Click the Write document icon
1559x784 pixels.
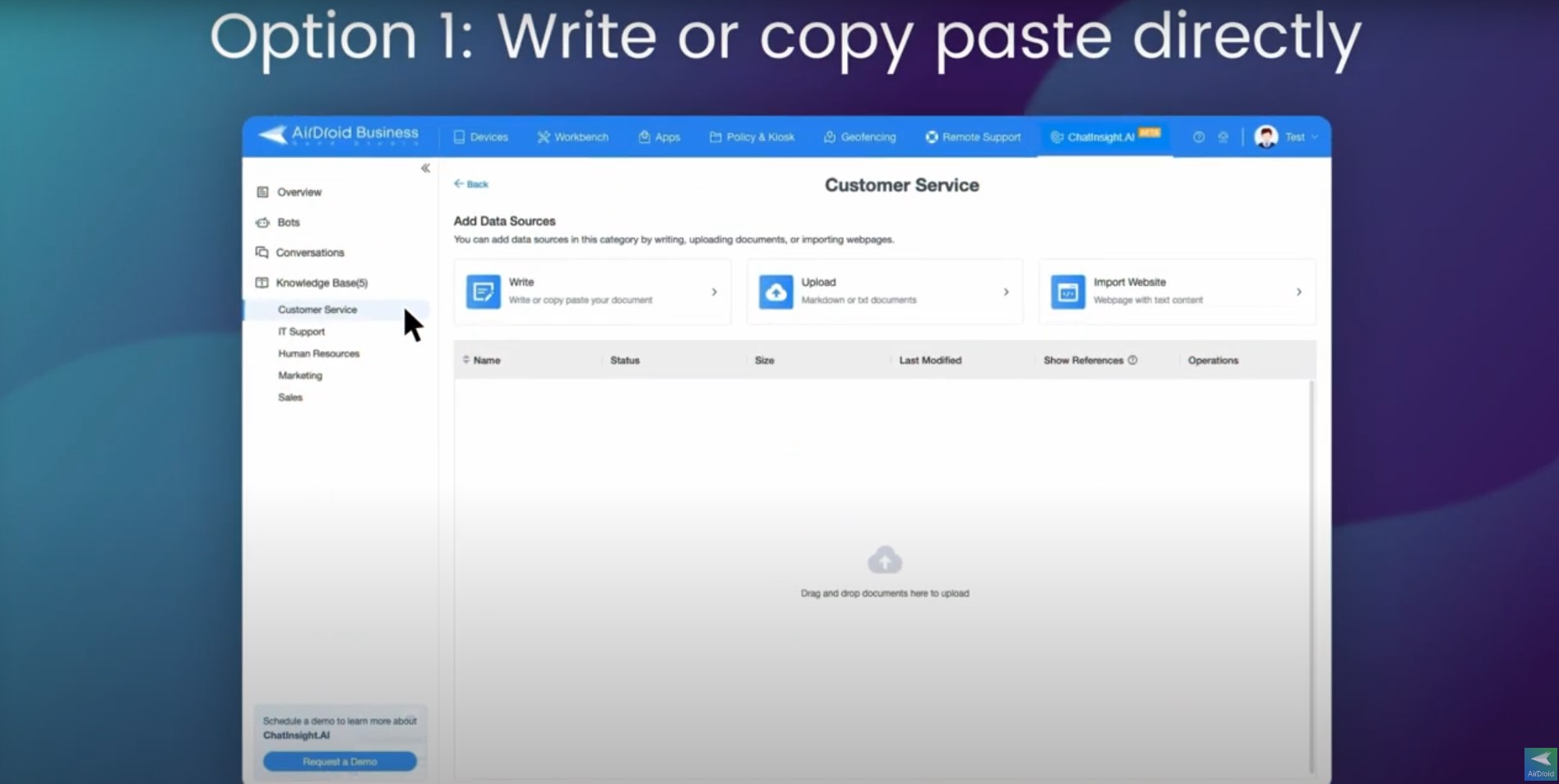(x=483, y=292)
